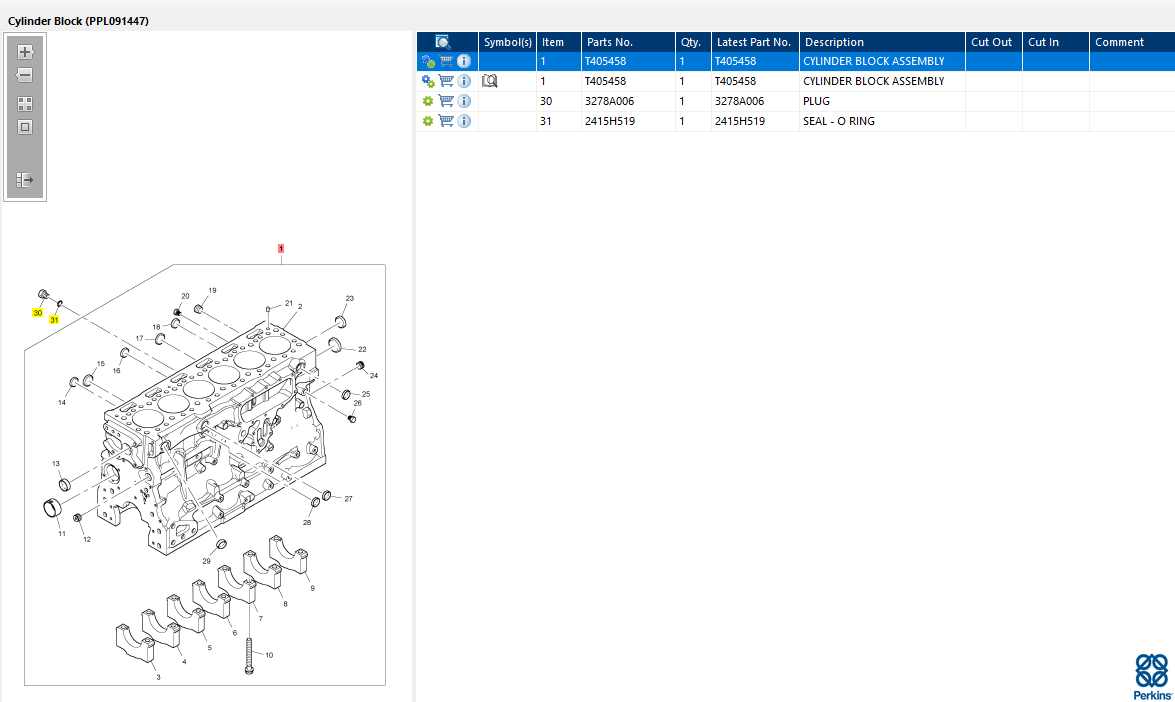Viewport: 1175px width, 702px height.
Task: Click assembly gears icon on the unselected T405458 row
Action: [x=428, y=81]
